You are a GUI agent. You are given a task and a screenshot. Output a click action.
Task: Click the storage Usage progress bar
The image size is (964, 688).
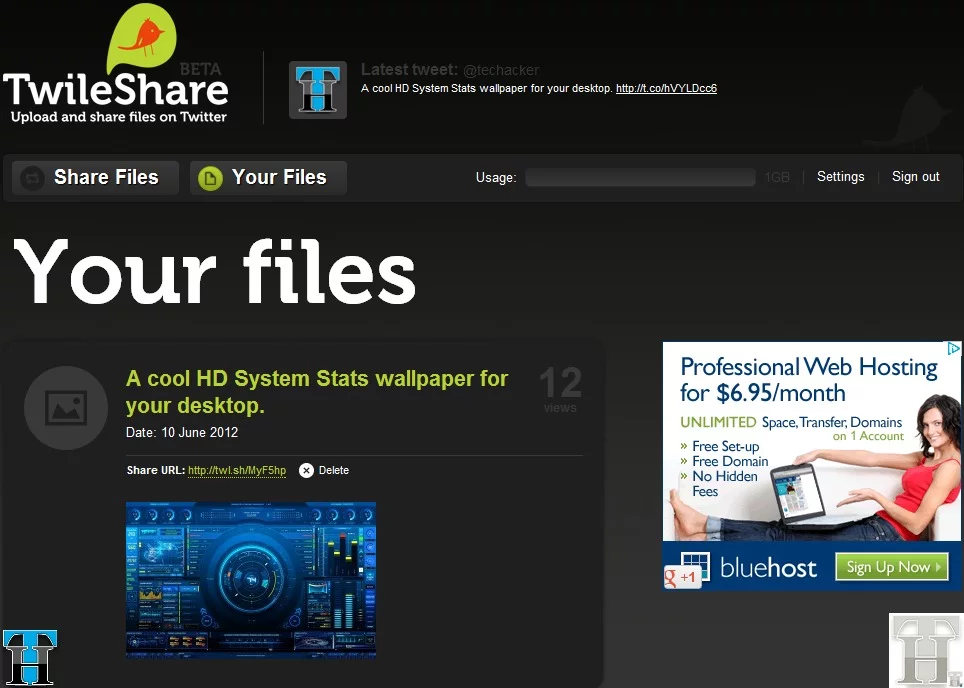(x=640, y=178)
